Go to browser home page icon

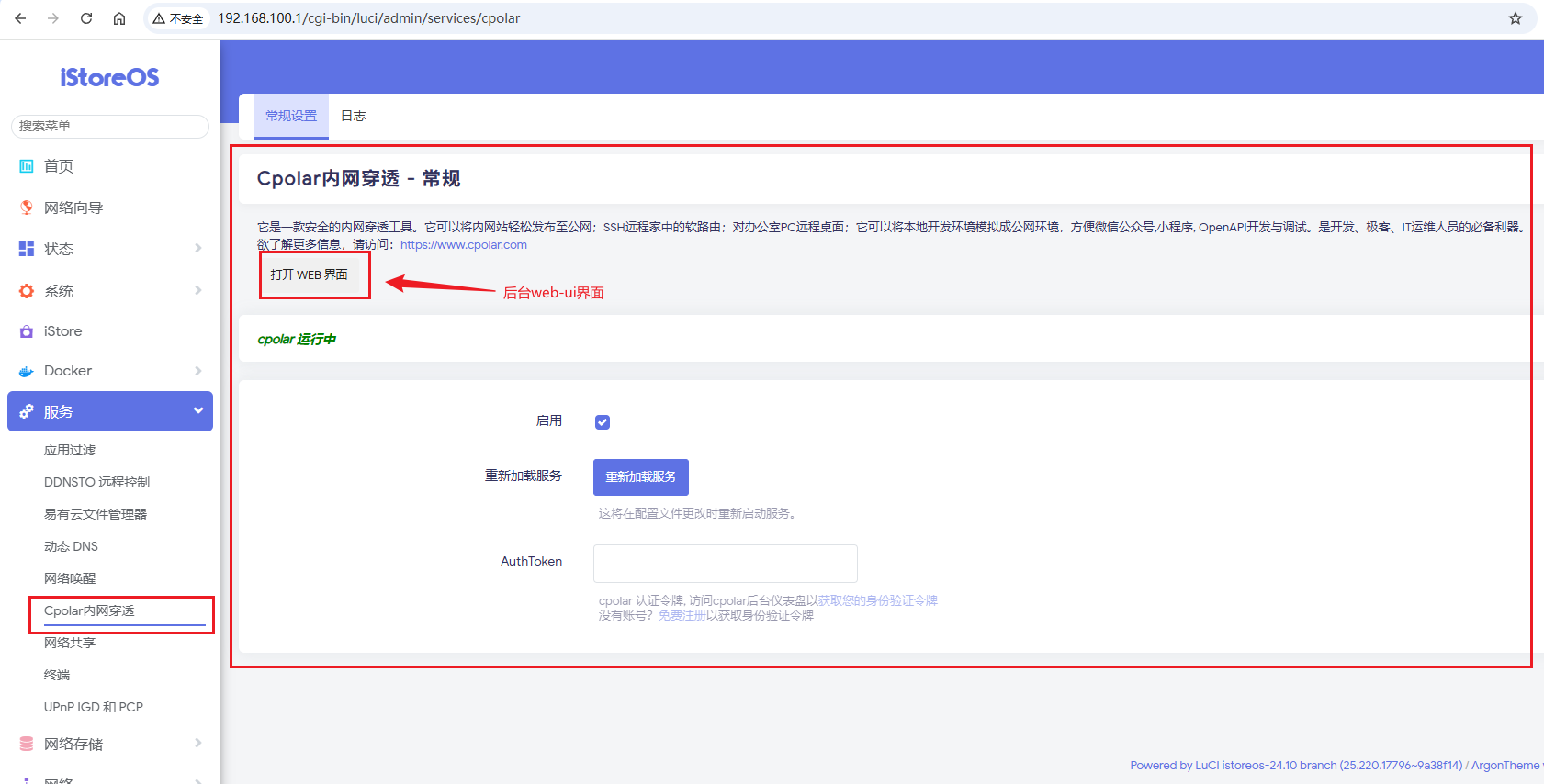pos(119,18)
